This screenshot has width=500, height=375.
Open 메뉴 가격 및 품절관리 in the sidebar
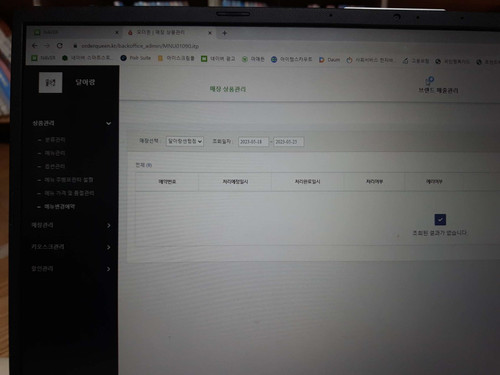pos(69,193)
